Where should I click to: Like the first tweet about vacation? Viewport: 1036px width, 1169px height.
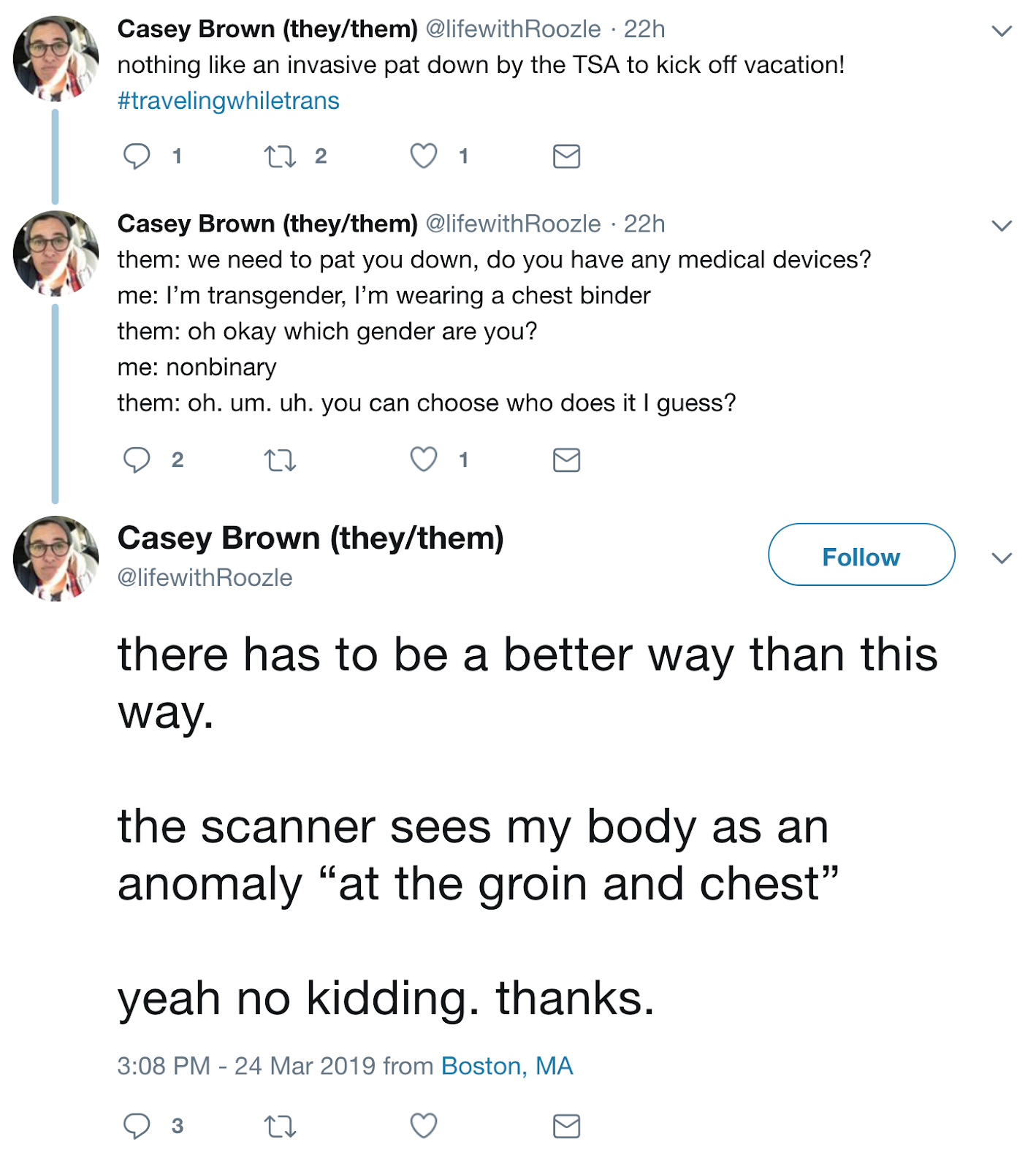coord(424,156)
